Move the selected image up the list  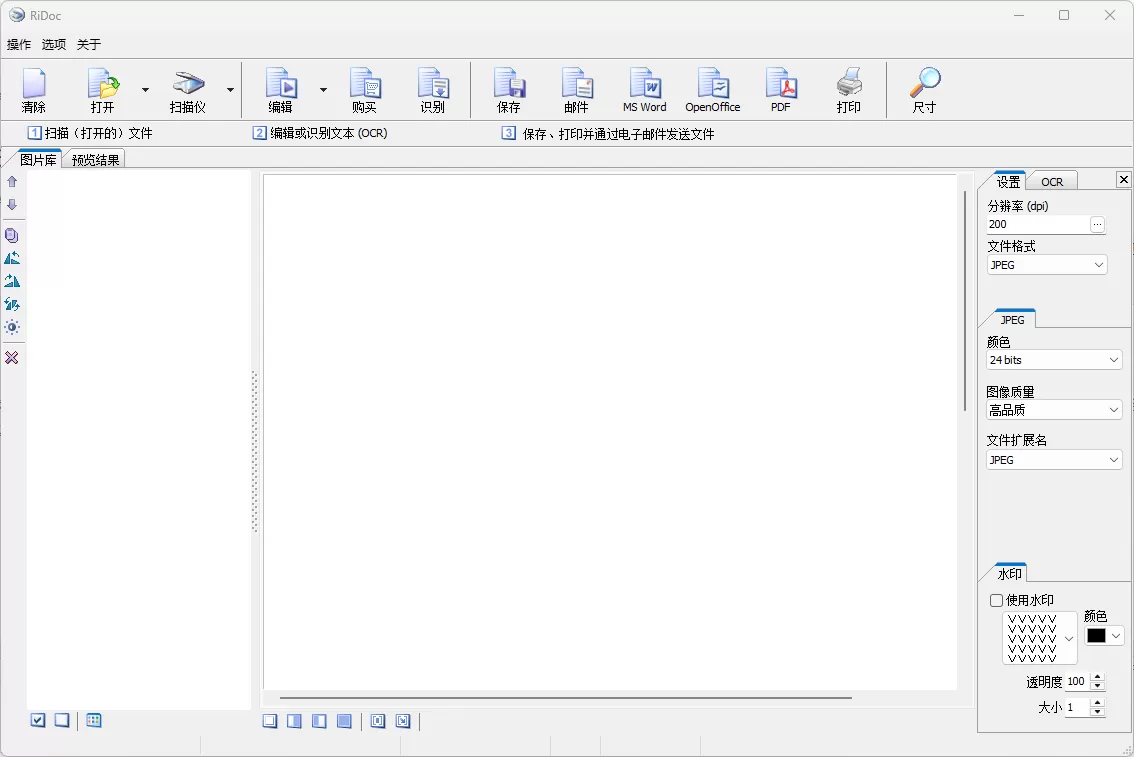coord(12,181)
